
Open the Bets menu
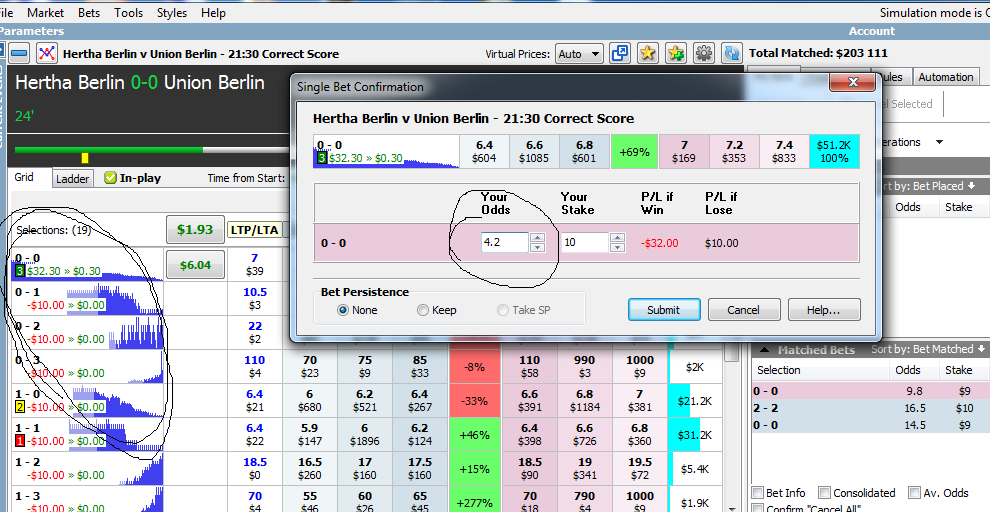[x=89, y=13]
